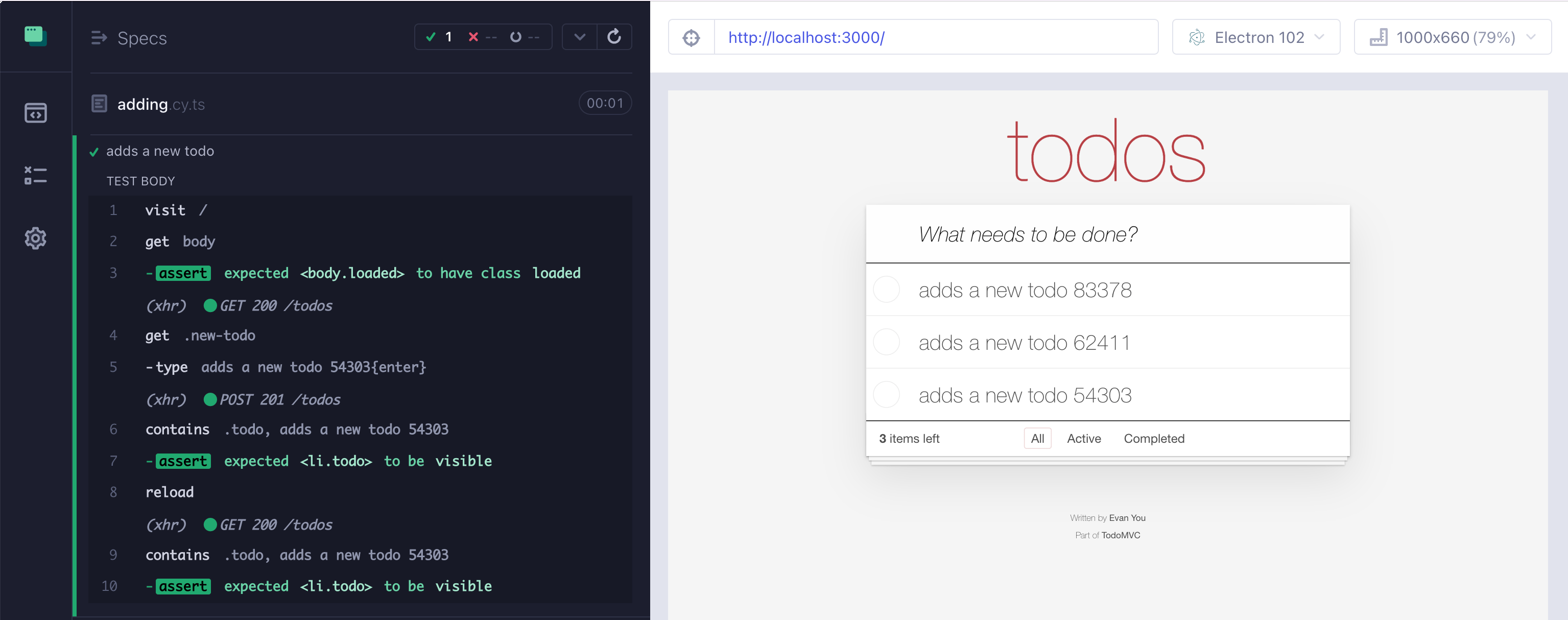1568x620 pixels.
Task: Expand the test options chevron dropdown
Action: pyautogui.click(x=580, y=37)
